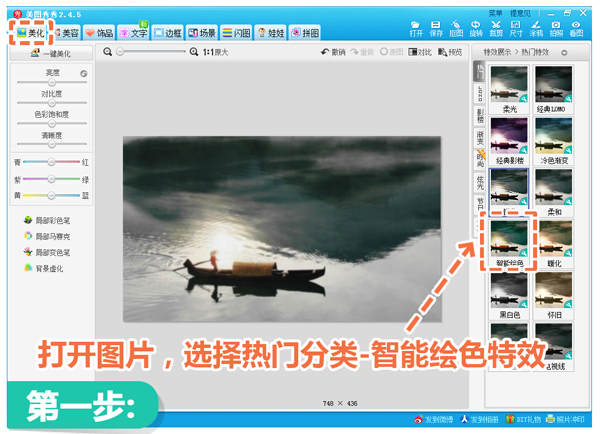This screenshot has height=434, width=600.
Task: Open the 背景虚化 background blur tool
Action: [46, 270]
